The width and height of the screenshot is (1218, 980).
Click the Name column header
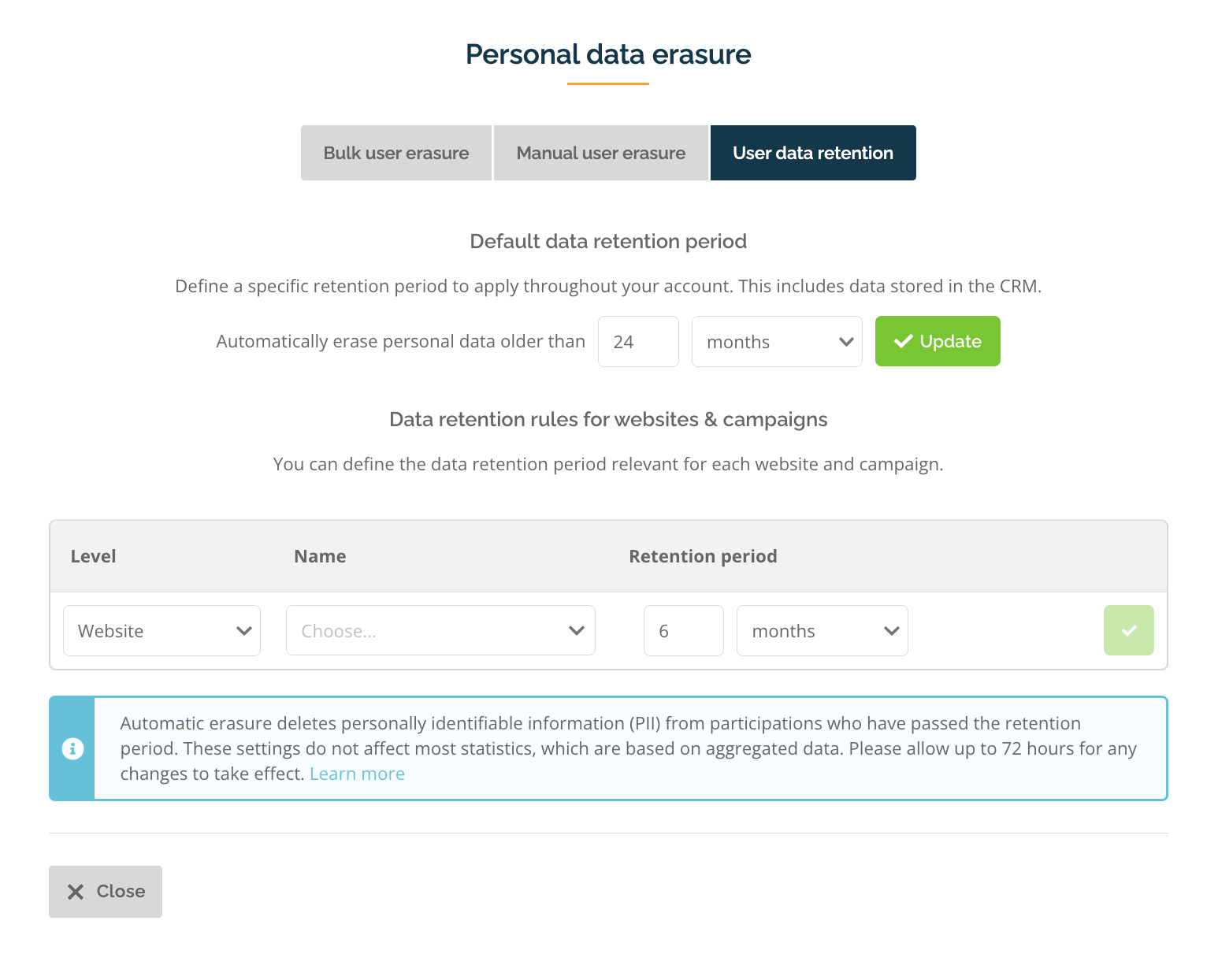tap(320, 556)
